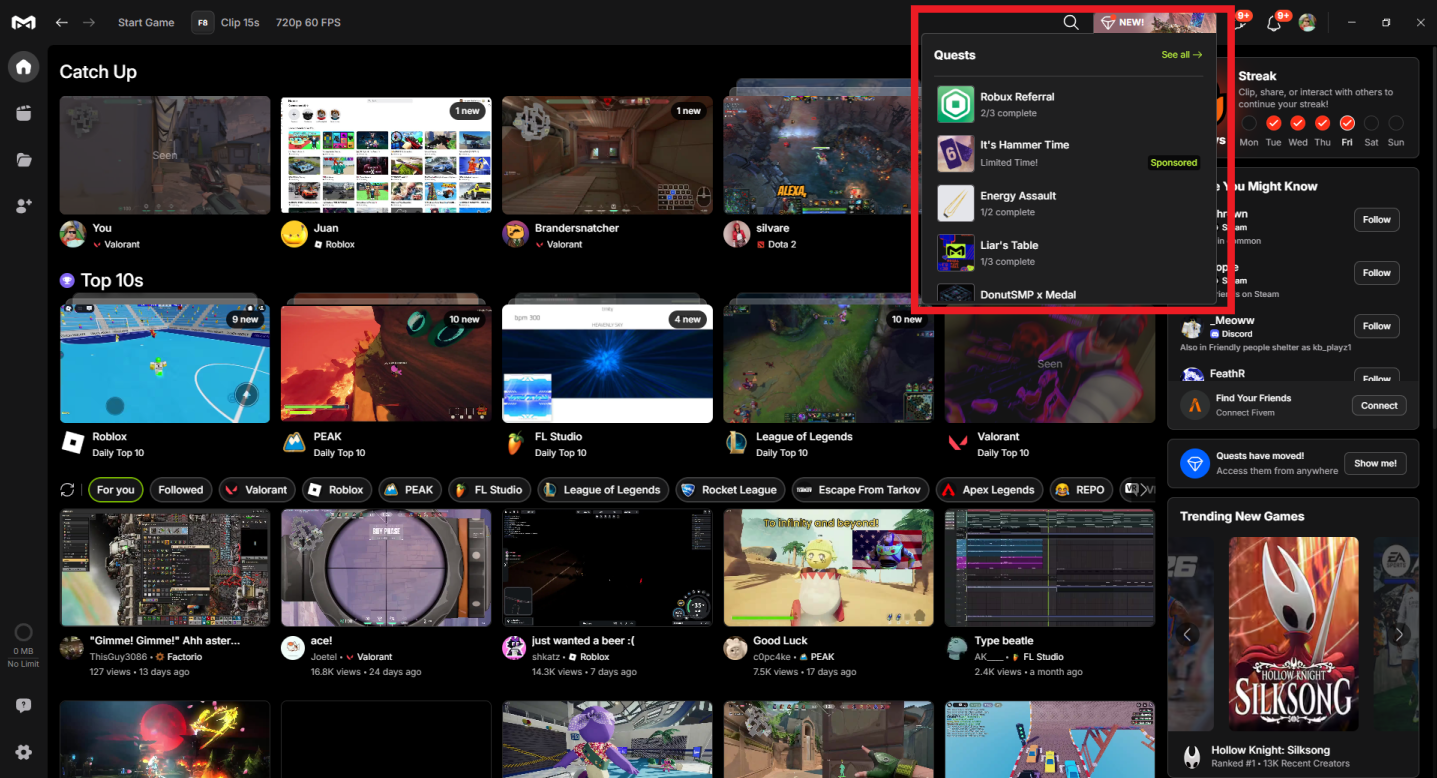The image size is (1437, 778).
Task: Click Start Game in the top bar
Action: point(146,22)
